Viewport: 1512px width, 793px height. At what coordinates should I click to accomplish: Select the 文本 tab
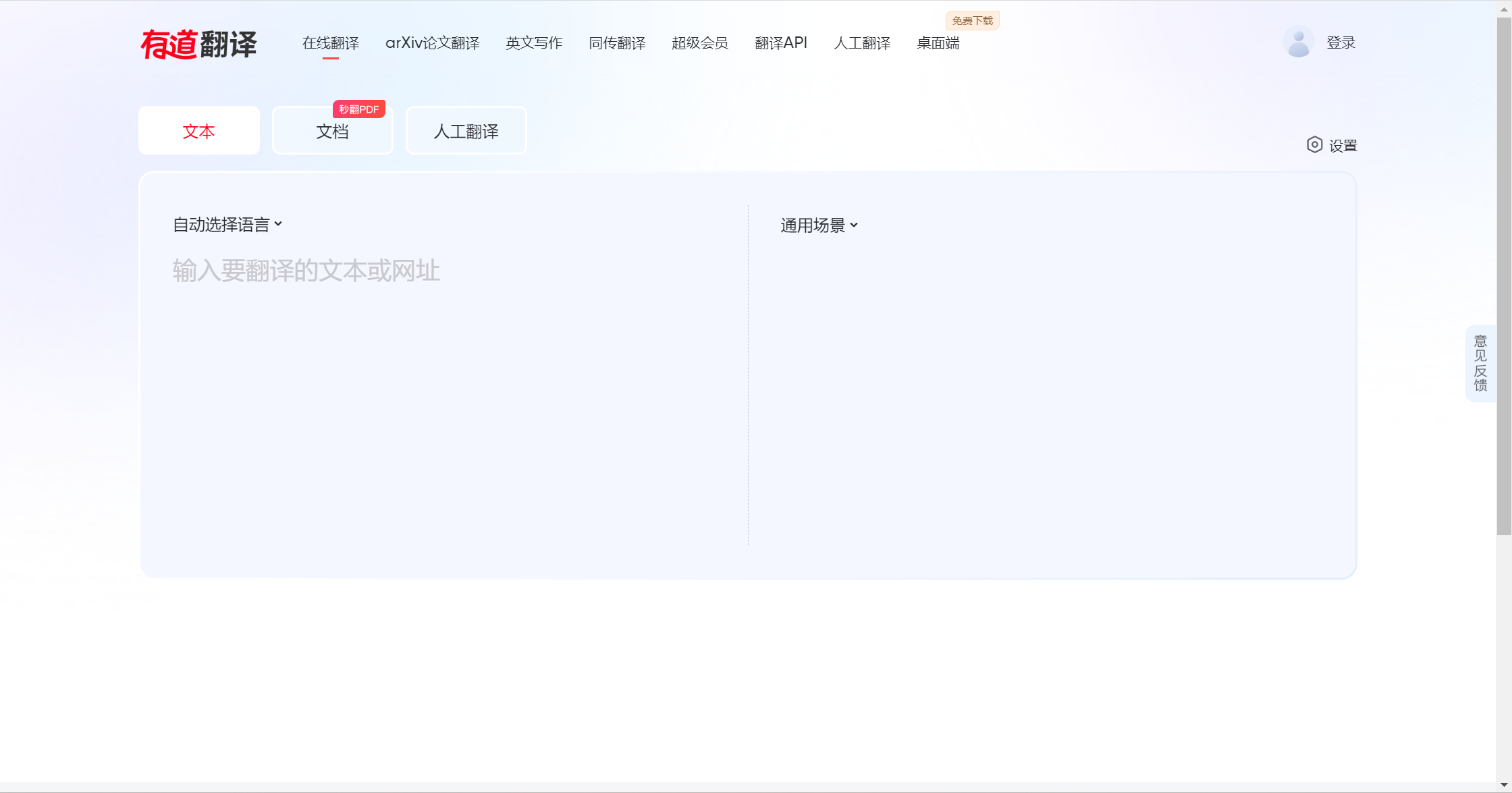click(198, 132)
